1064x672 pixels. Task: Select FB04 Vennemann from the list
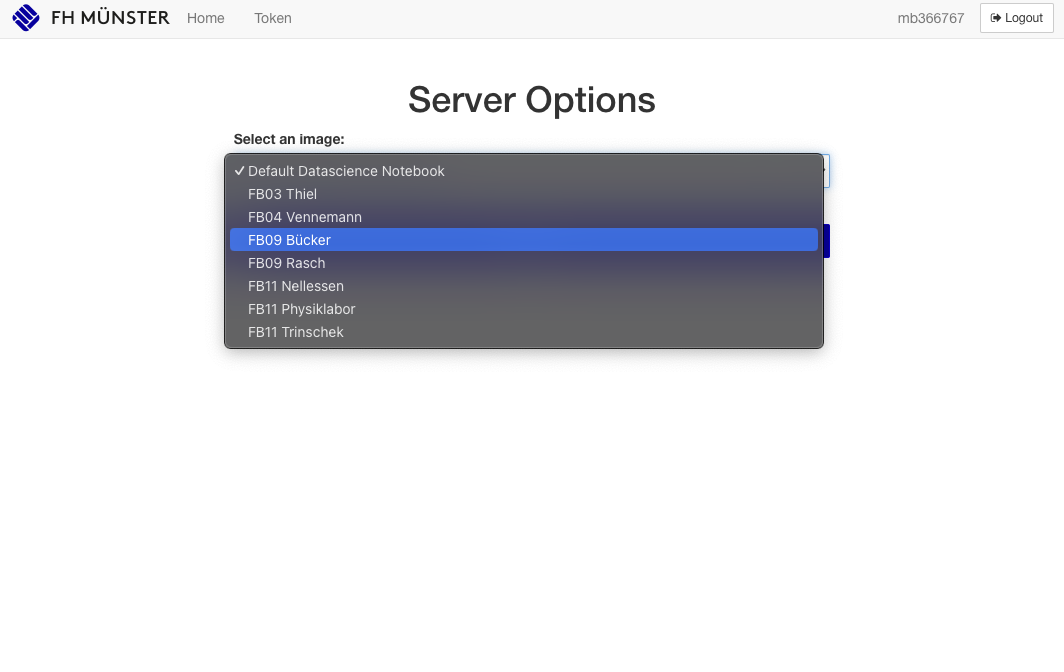click(x=305, y=217)
